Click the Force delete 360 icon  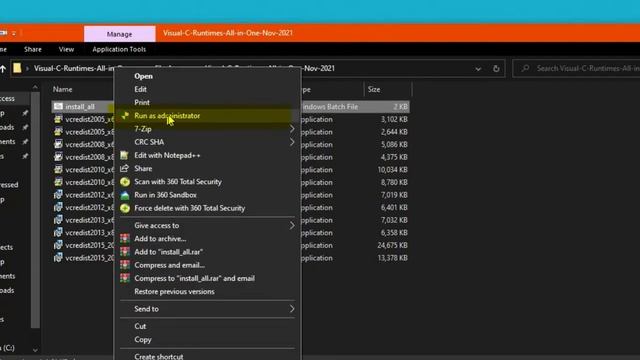[125, 208]
